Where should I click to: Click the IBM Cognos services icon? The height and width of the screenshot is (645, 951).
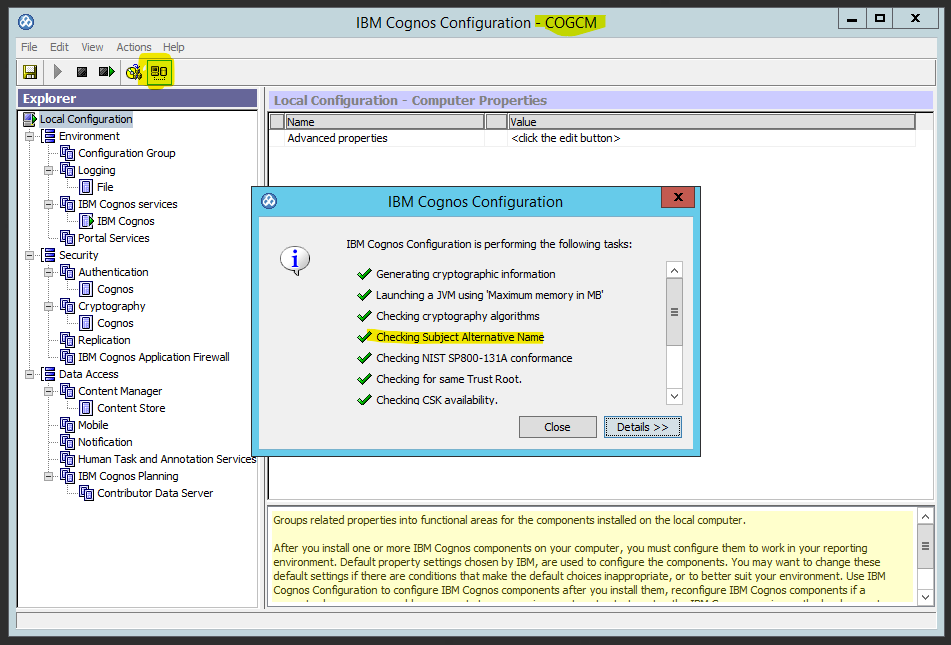67,204
